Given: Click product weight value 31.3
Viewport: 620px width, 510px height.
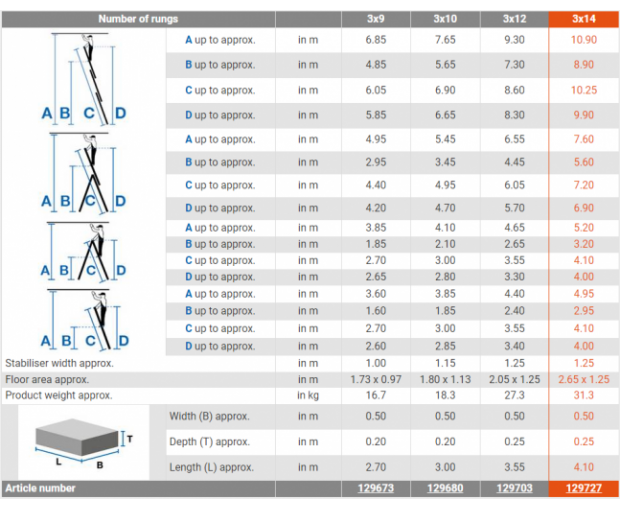Looking at the screenshot, I should [x=584, y=395].
